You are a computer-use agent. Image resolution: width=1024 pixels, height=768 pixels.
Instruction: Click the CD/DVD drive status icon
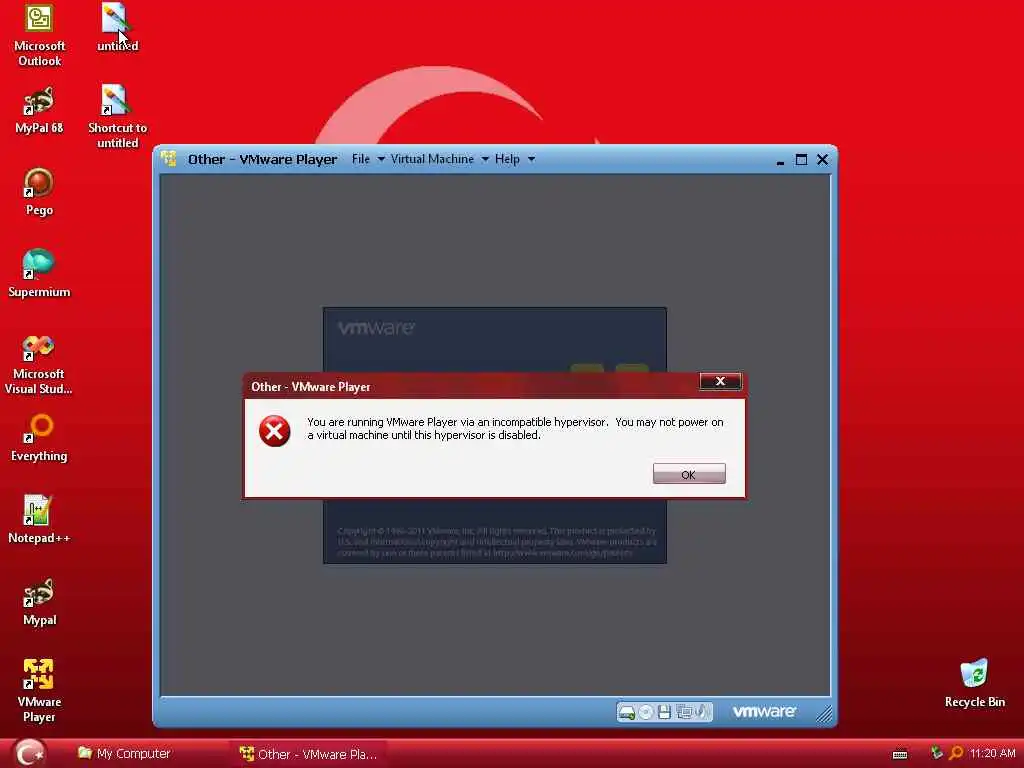click(x=645, y=712)
